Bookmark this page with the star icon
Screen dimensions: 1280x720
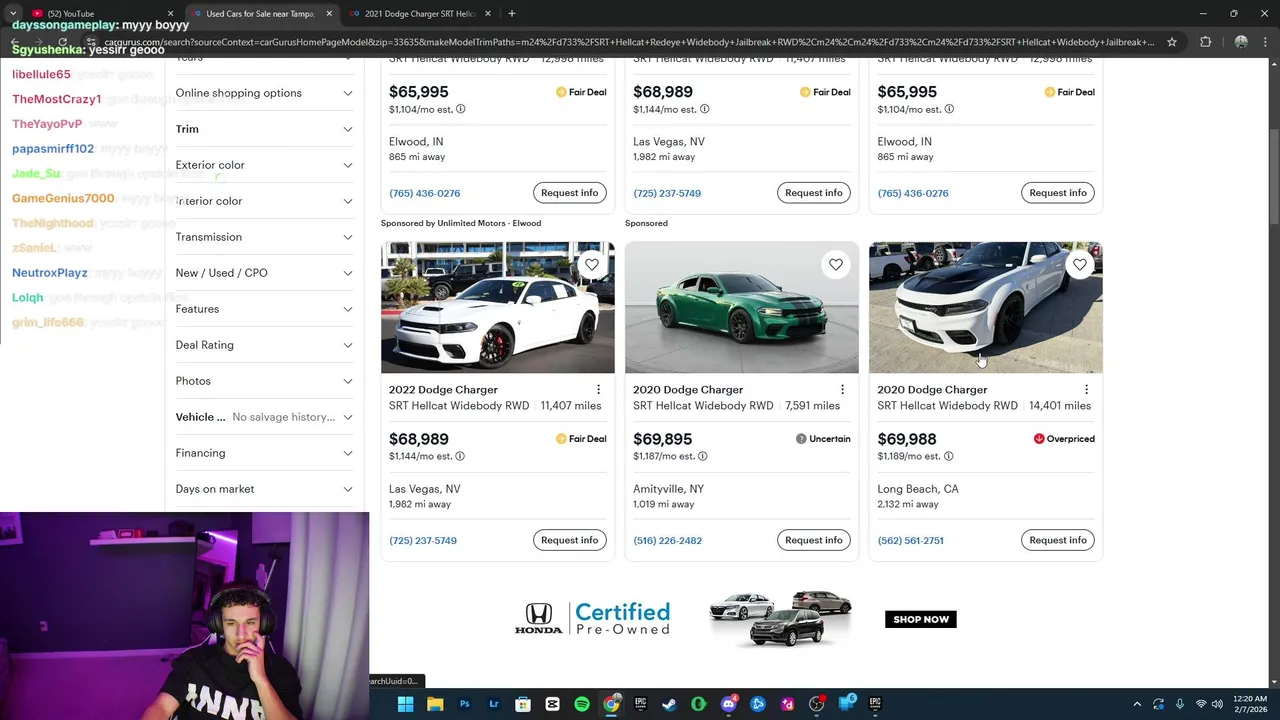pos(1172,42)
